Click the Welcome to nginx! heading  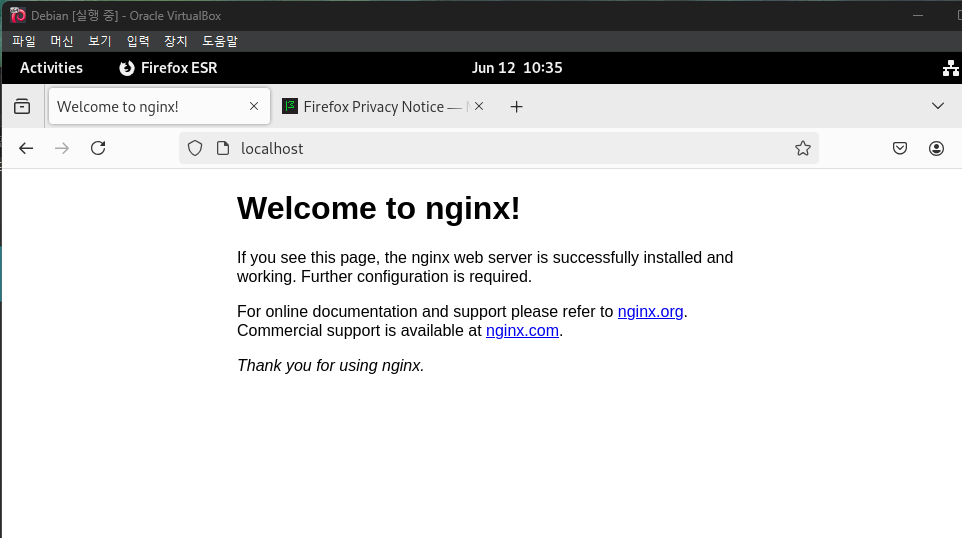point(379,209)
